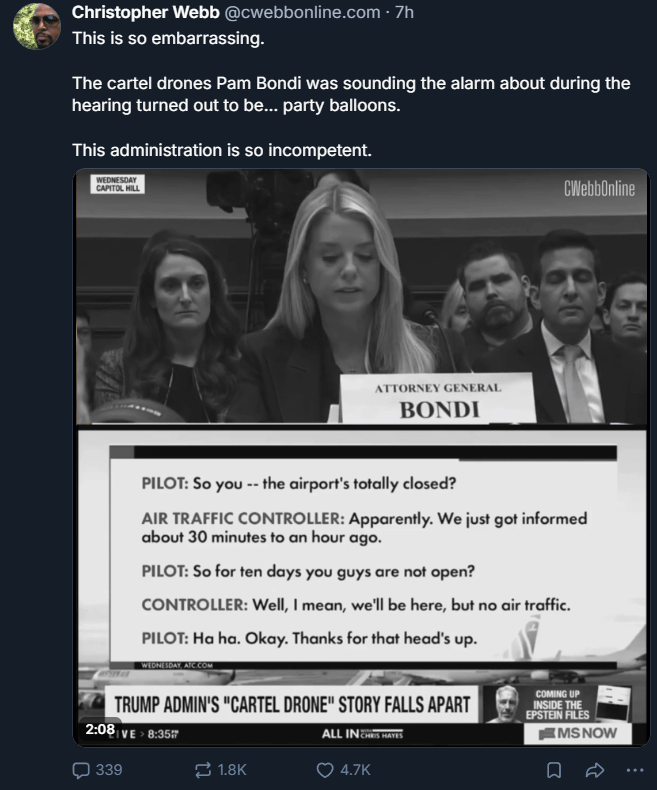This screenshot has width=657, height=790.
Task: Click the 7h post timestamp
Action: (x=404, y=12)
